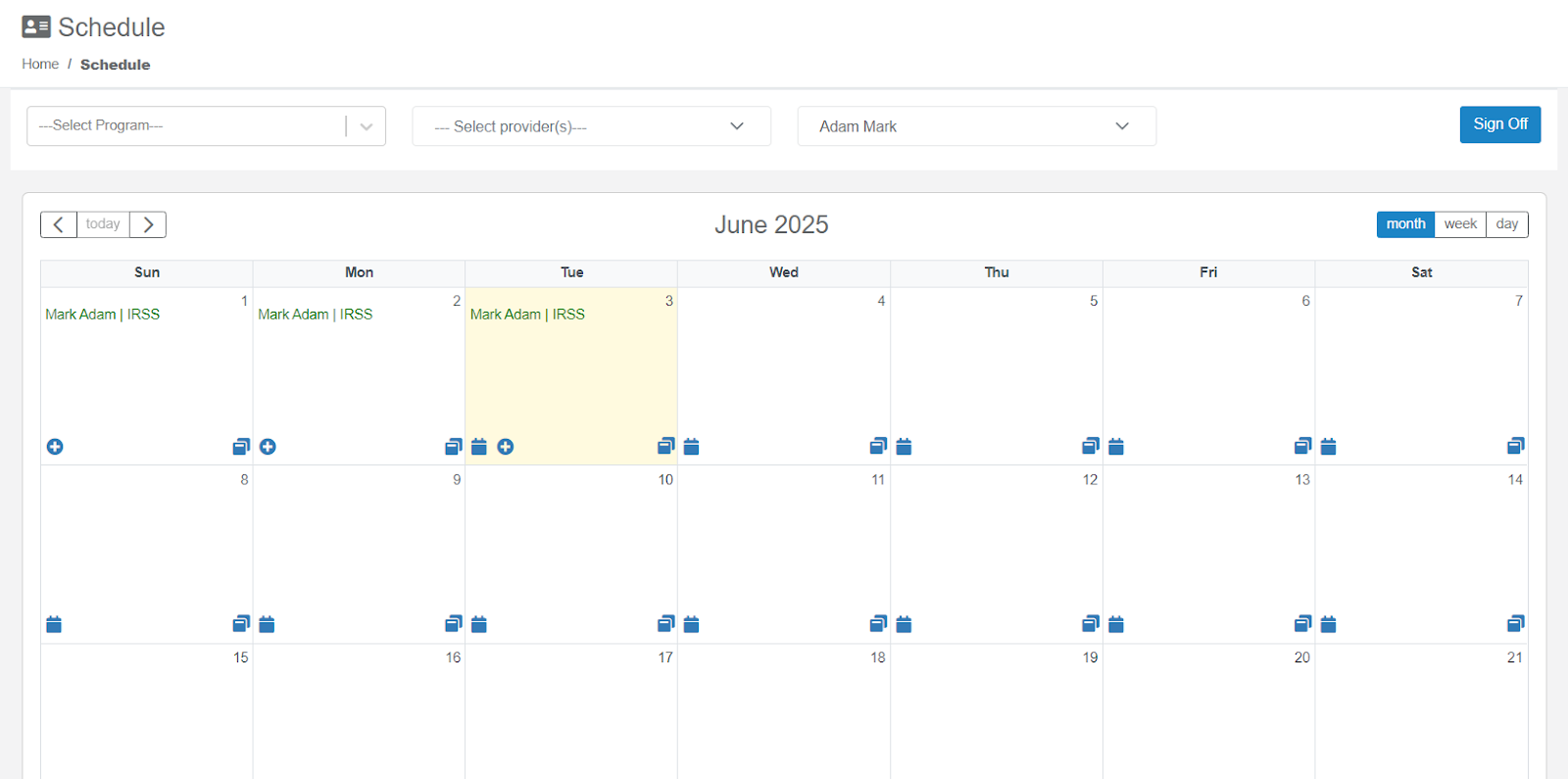The image size is (1568, 779).
Task: Click the copy icon in the June 10 cell
Action: (666, 623)
